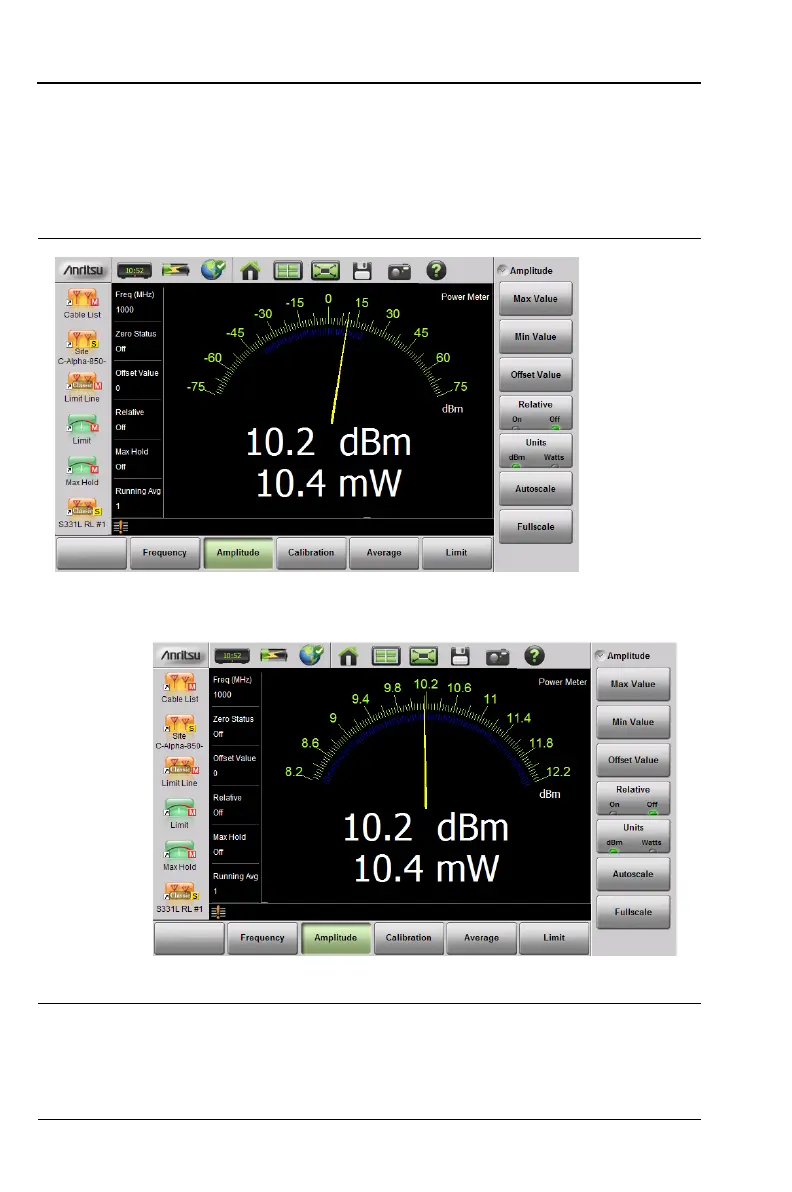Open the Home icon on the -75 to 75 dial screen
Screen dimensions: 792x1192
click(250, 271)
